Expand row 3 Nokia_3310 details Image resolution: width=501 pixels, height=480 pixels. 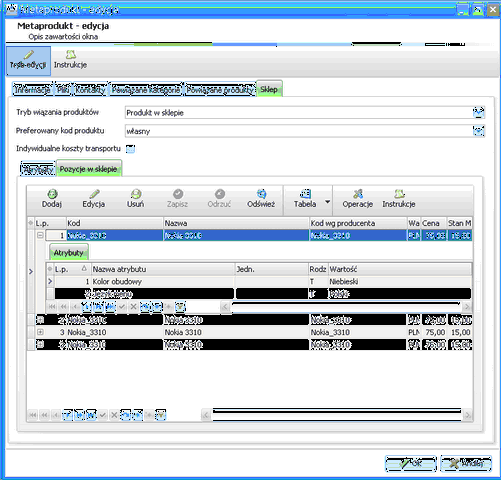(x=40, y=332)
